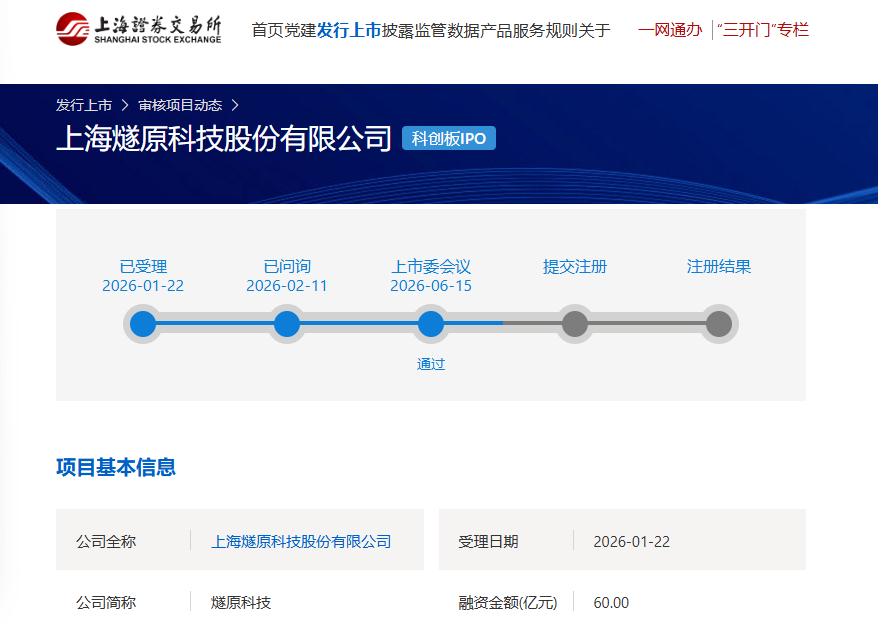This screenshot has height=628, width=878.
Task: Click the 提交注册 stage label
Action: tap(575, 266)
